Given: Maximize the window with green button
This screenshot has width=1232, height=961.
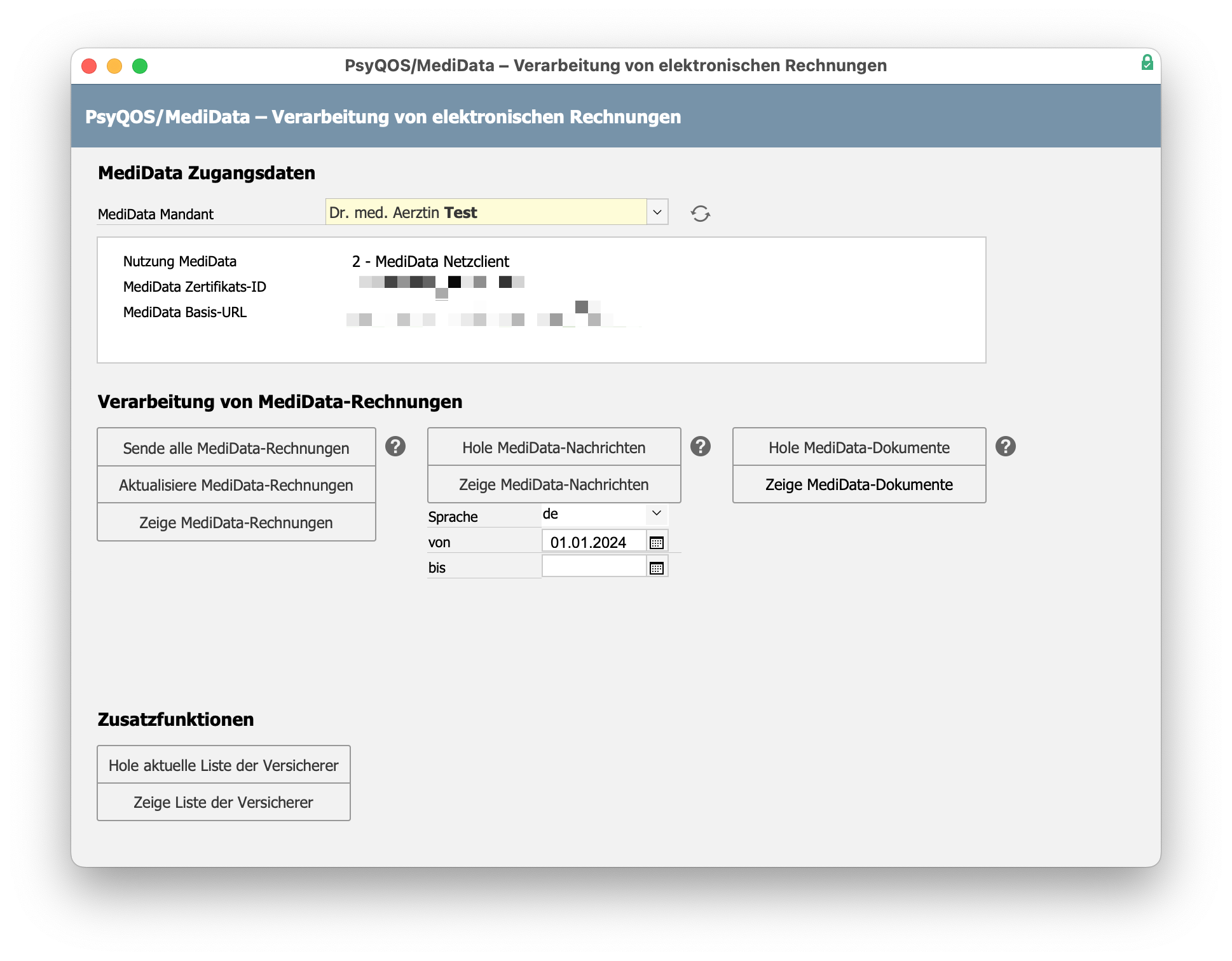Looking at the screenshot, I should [x=140, y=66].
